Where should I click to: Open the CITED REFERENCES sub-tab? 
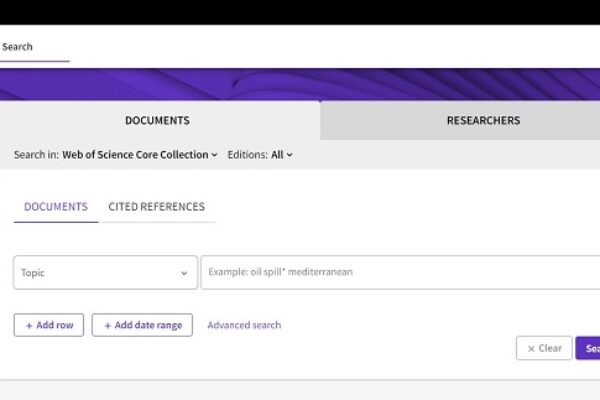pyautogui.click(x=156, y=207)
